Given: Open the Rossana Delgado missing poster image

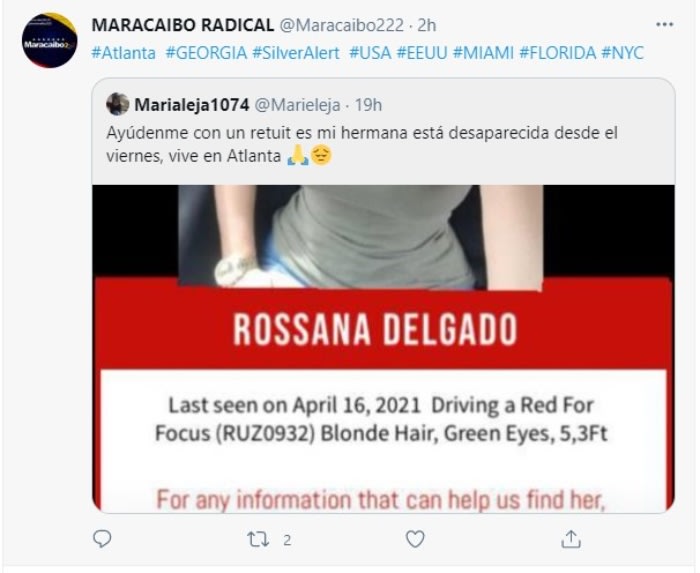Looking at the screenshot, I should [x=383, y=349].
